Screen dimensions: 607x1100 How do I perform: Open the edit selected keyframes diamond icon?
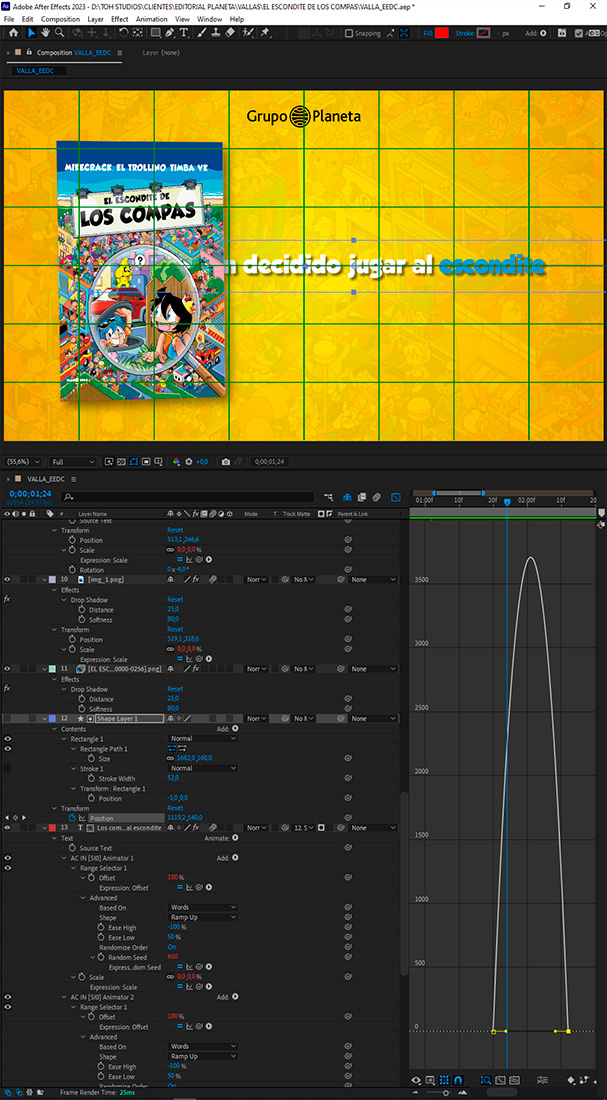pyautogui.click(x=570, y=1080)
